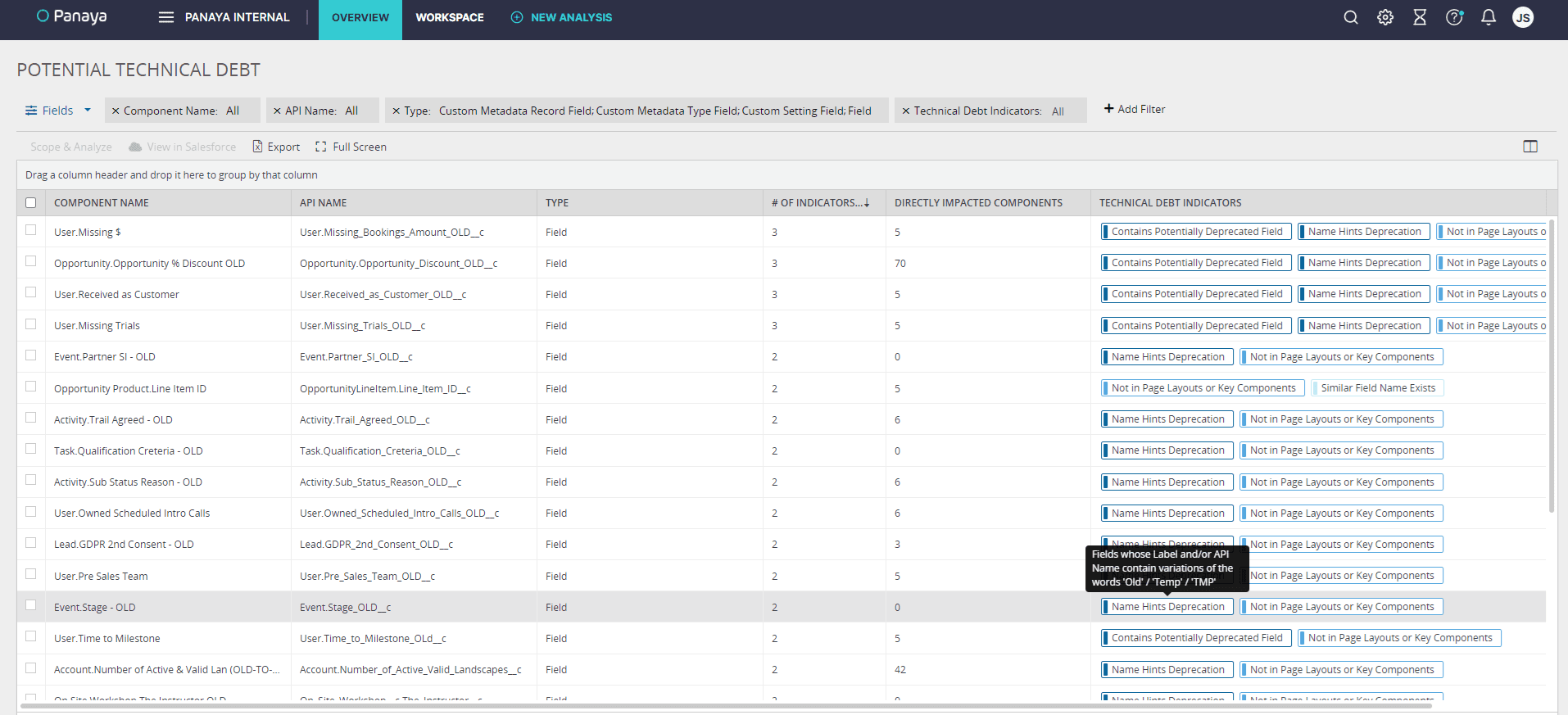Screen dimensions: 1568x715
Task: Click View in Salesforce
Action: click(x=182, y=147)
